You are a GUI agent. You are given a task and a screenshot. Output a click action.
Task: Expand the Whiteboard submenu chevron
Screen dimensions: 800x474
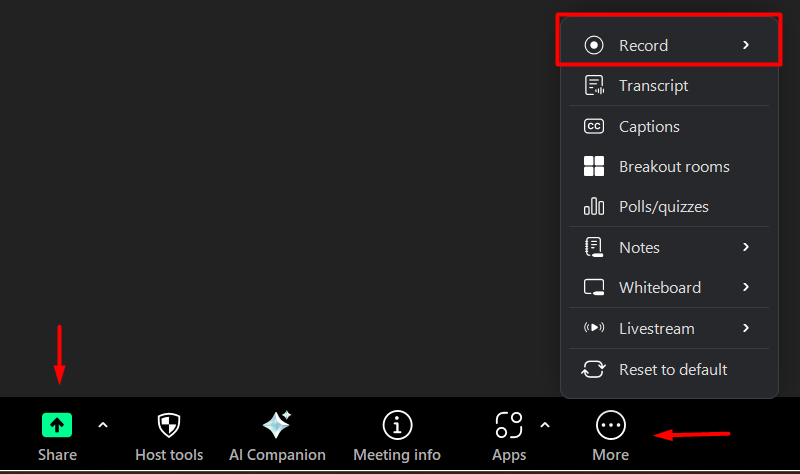(x=746, y=287)
